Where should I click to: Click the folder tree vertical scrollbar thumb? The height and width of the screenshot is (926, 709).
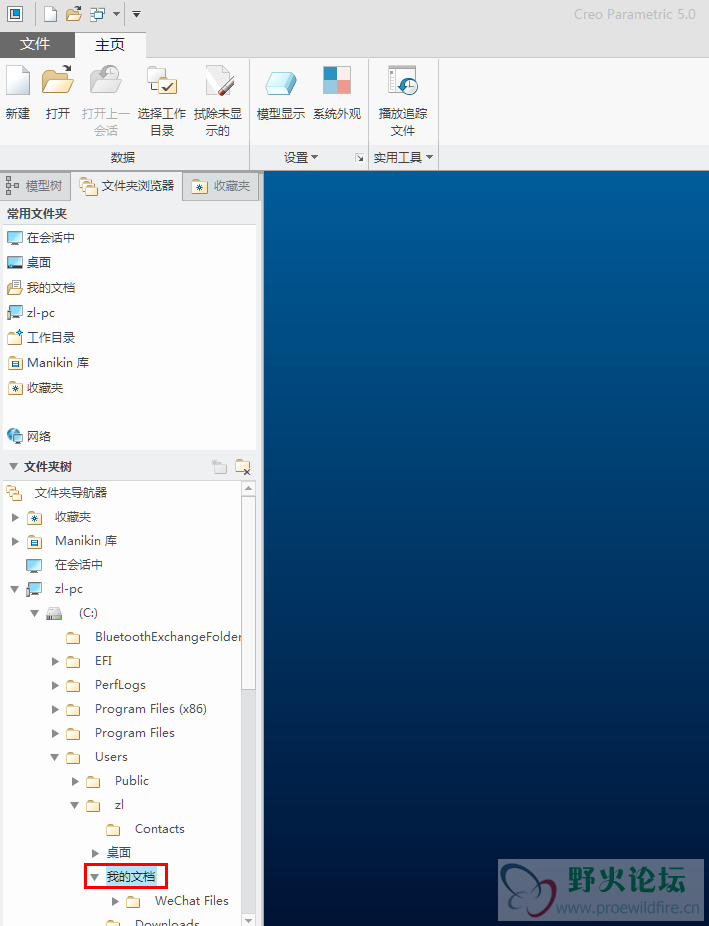coord(249,593)
